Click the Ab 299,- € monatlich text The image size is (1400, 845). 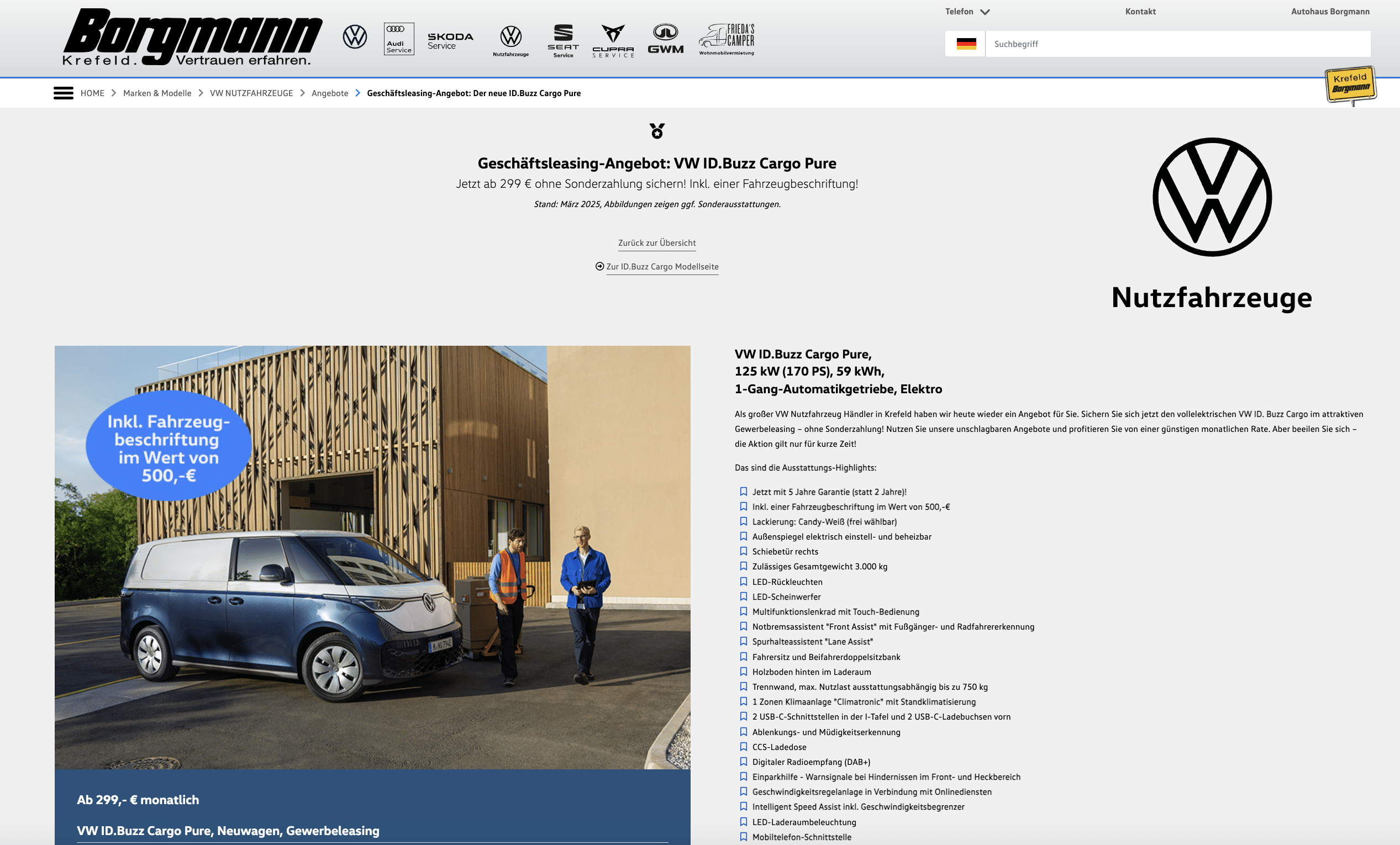[138, 800]
